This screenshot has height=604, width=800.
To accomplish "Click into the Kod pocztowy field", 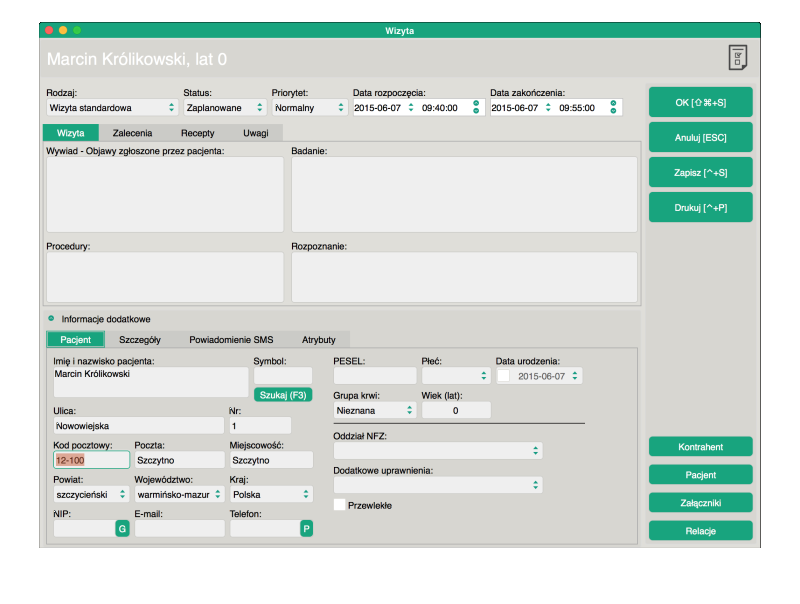I will point(91,460).
